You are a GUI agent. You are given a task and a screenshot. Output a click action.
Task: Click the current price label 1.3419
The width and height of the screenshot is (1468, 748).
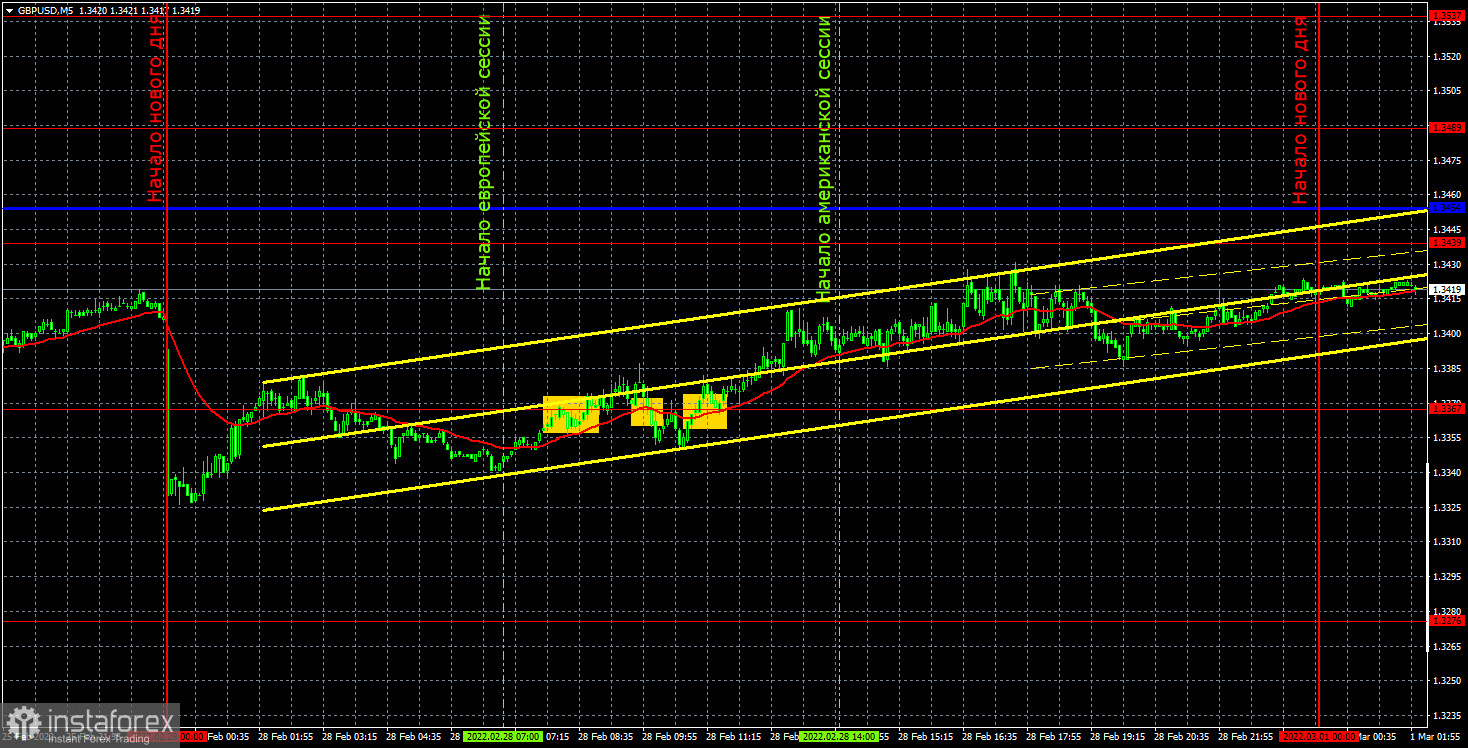click(1447, 289)
